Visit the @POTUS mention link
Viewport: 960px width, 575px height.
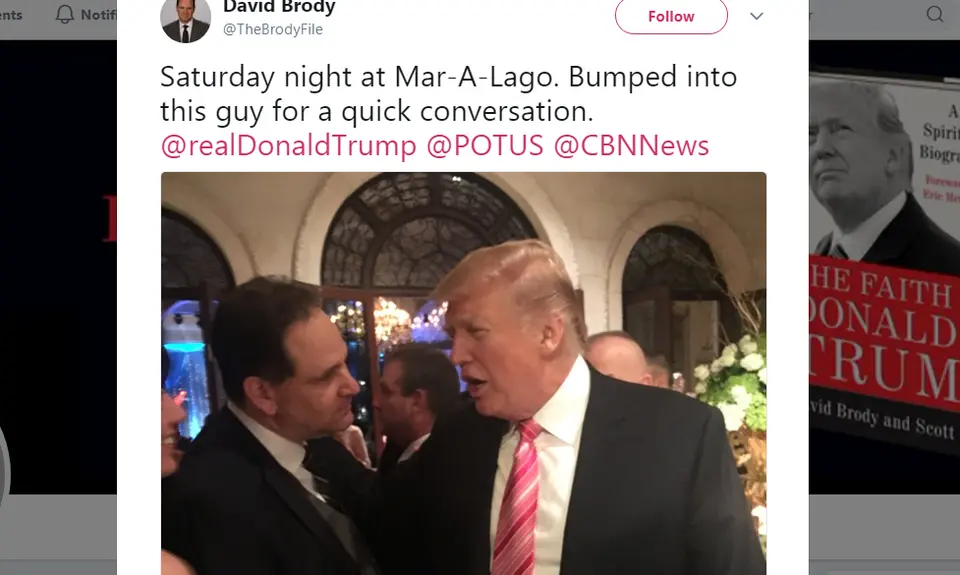[x=485, y=146]
